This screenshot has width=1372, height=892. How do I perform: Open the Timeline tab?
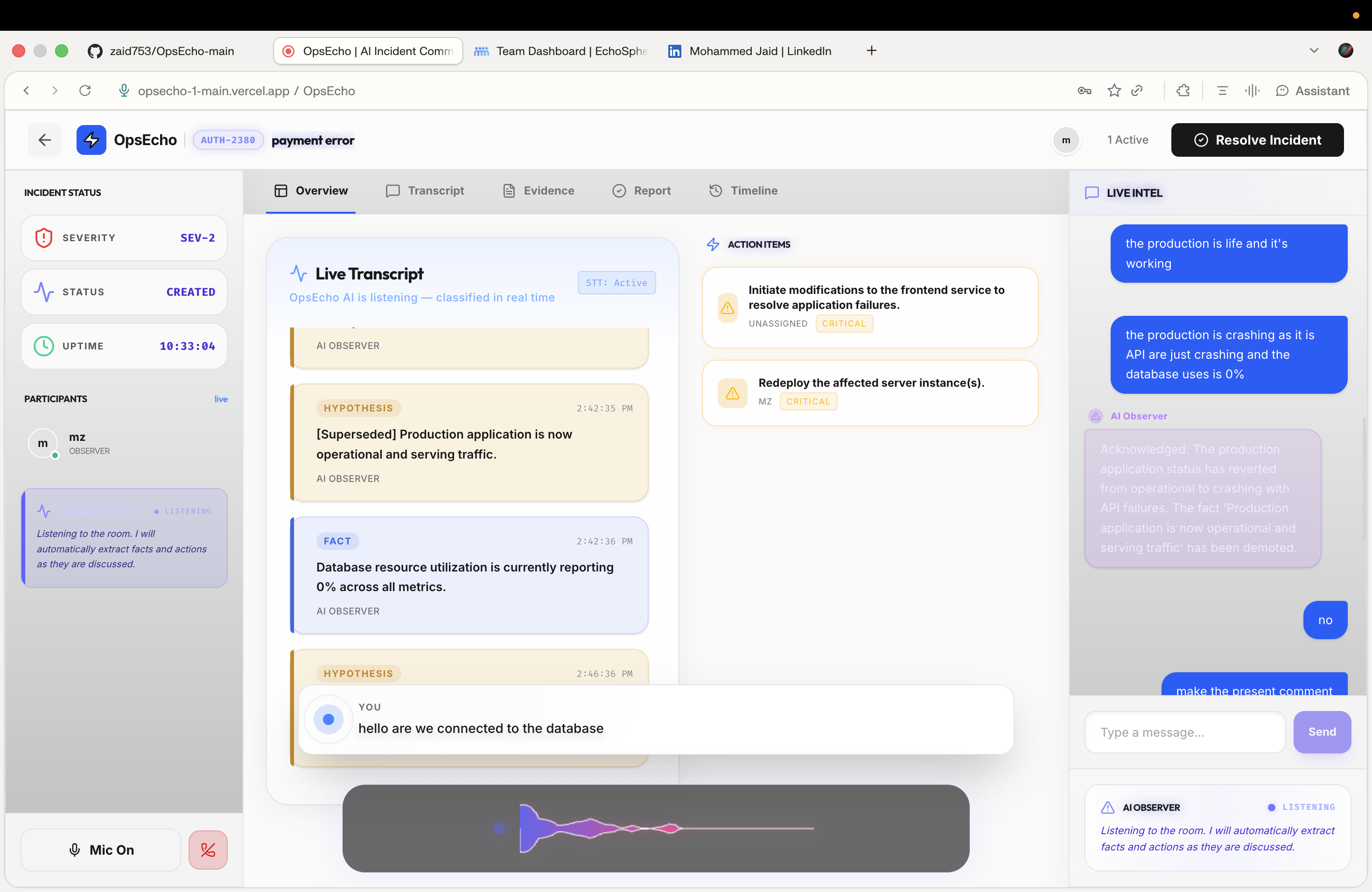click(x=742, y=191)
